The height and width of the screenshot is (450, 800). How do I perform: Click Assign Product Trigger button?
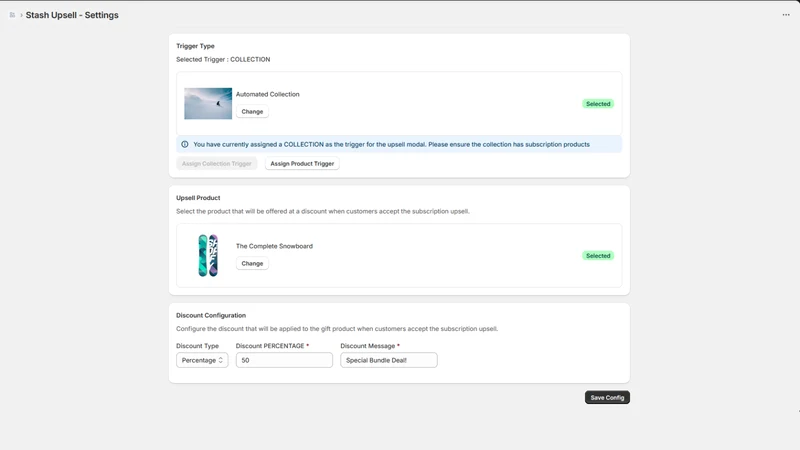pyautogui.click(x=302, y=163)
